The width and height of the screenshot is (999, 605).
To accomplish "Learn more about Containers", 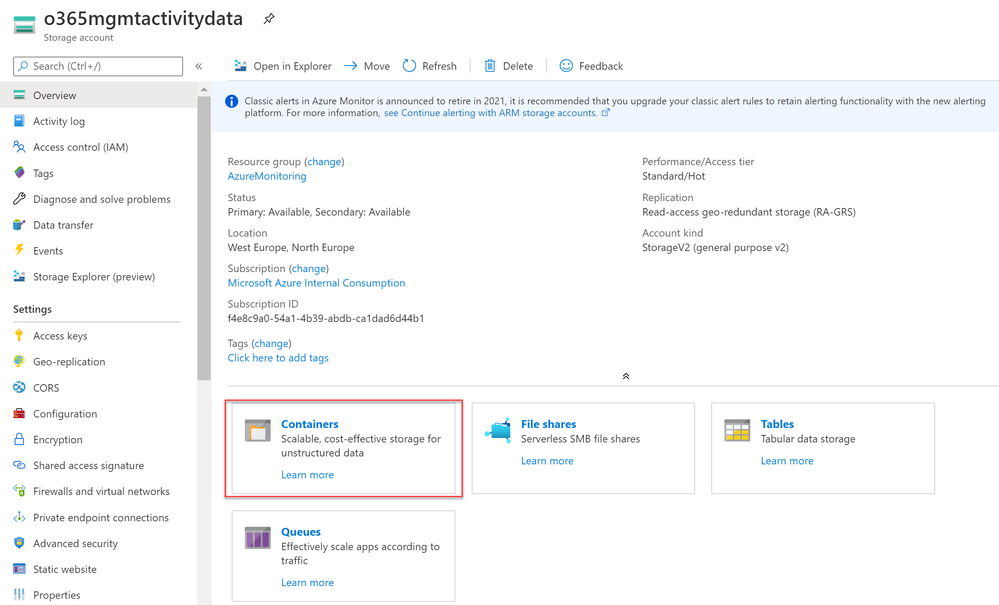I will pos(308,475).
